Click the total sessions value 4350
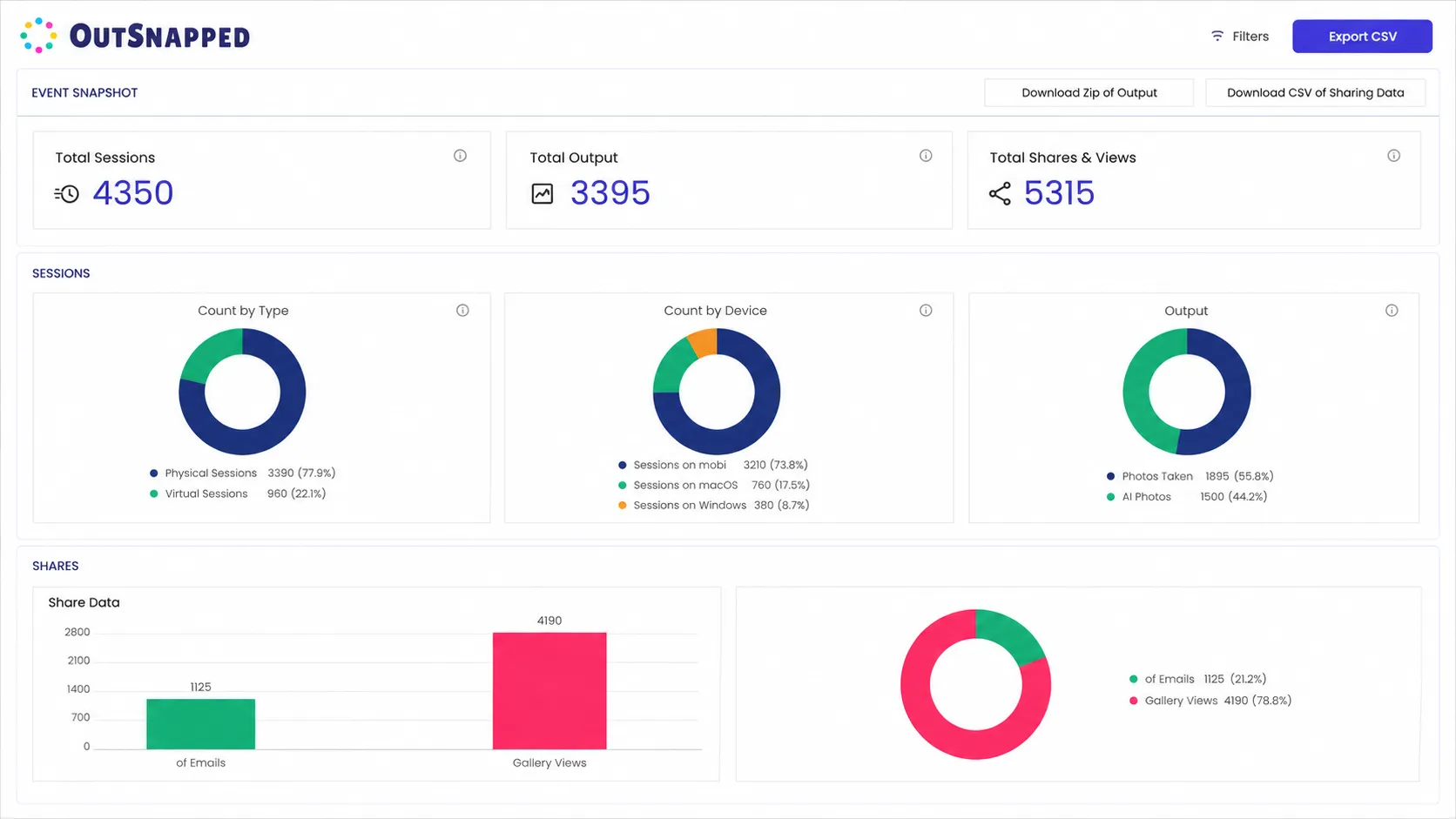Screen dimensions: 1456x819 133,193
